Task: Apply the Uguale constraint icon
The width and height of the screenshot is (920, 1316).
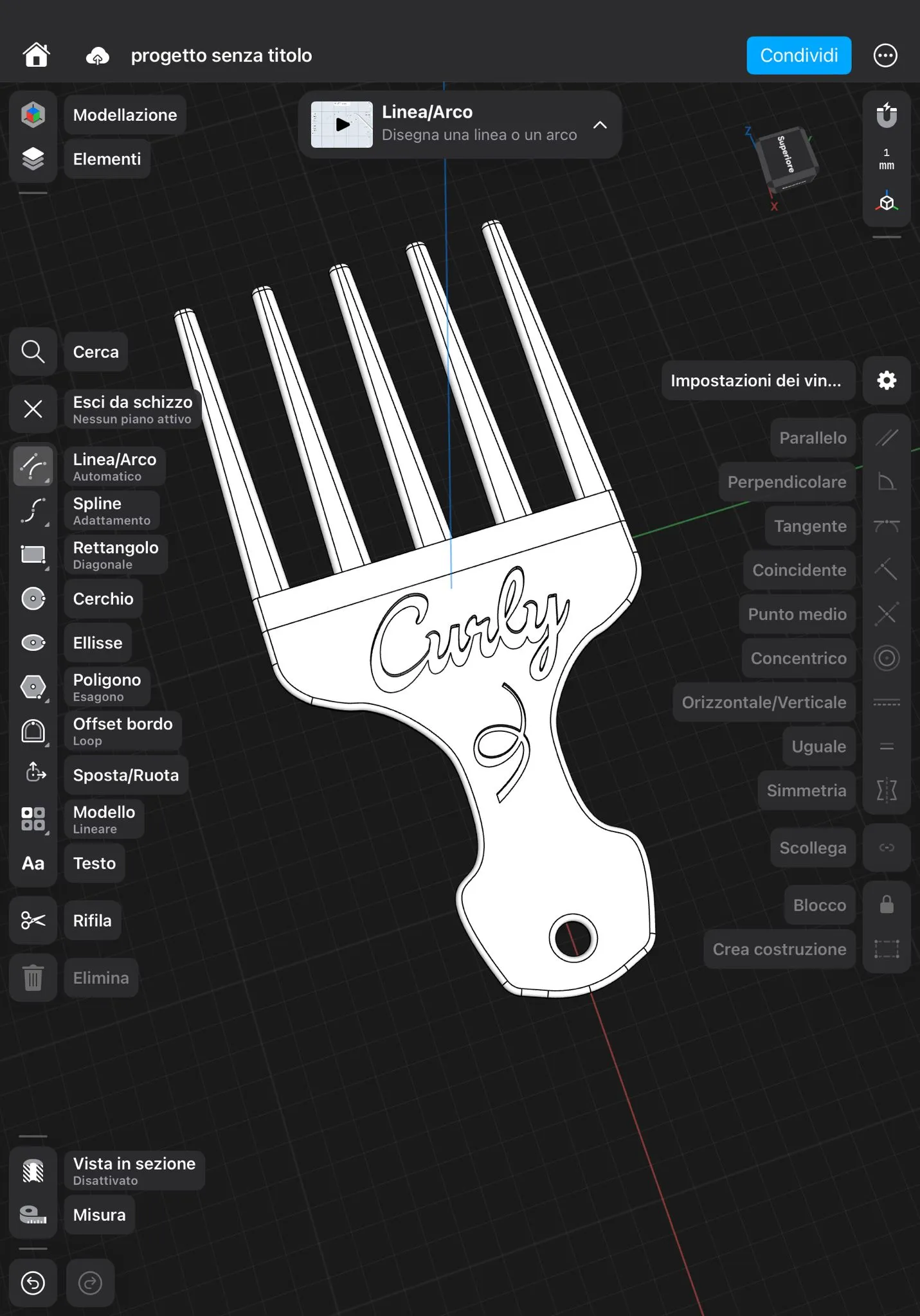Action: [x=887, y=746]
